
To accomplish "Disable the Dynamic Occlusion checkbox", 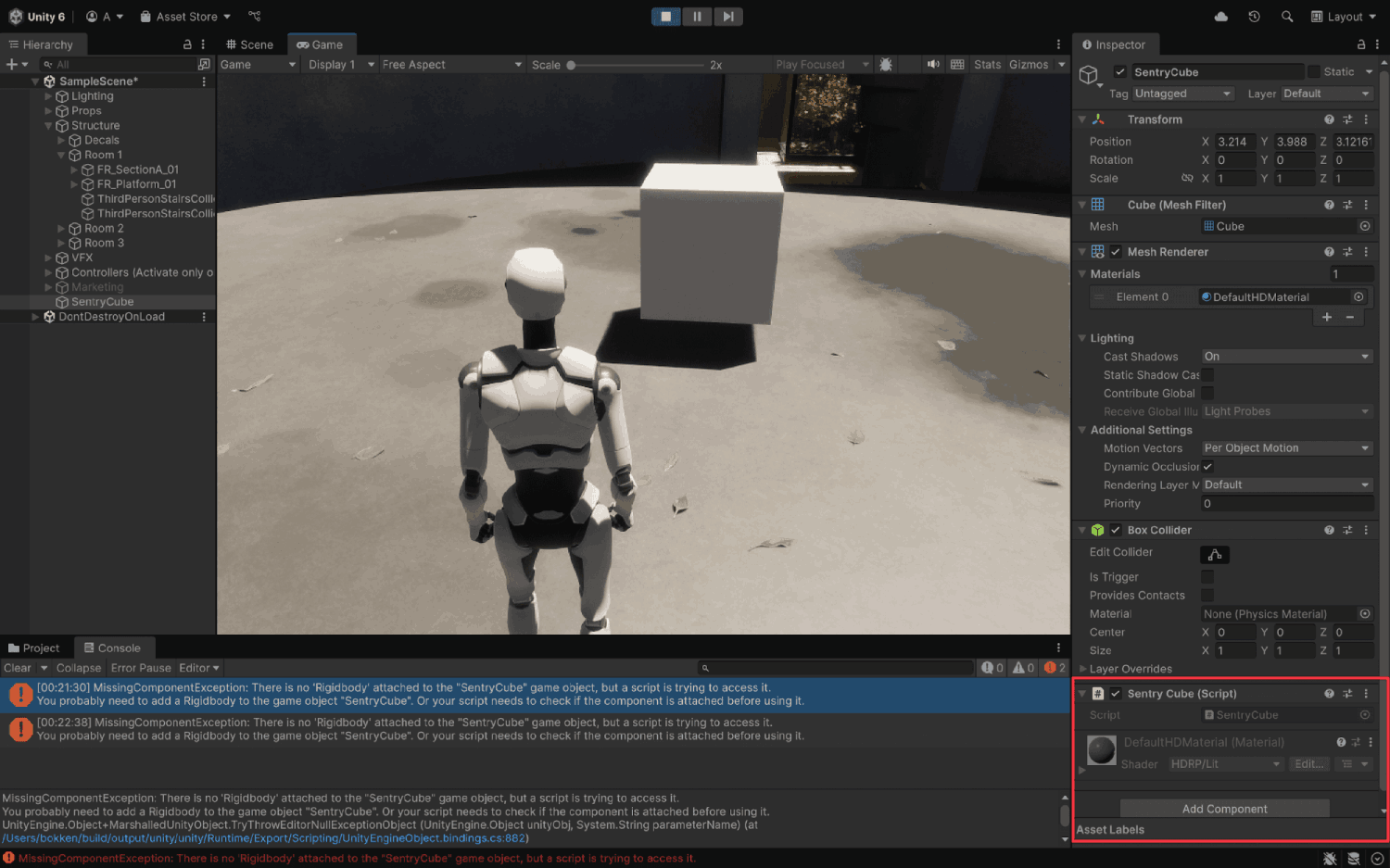I will pyautogui.click(x=1207, y=467).
